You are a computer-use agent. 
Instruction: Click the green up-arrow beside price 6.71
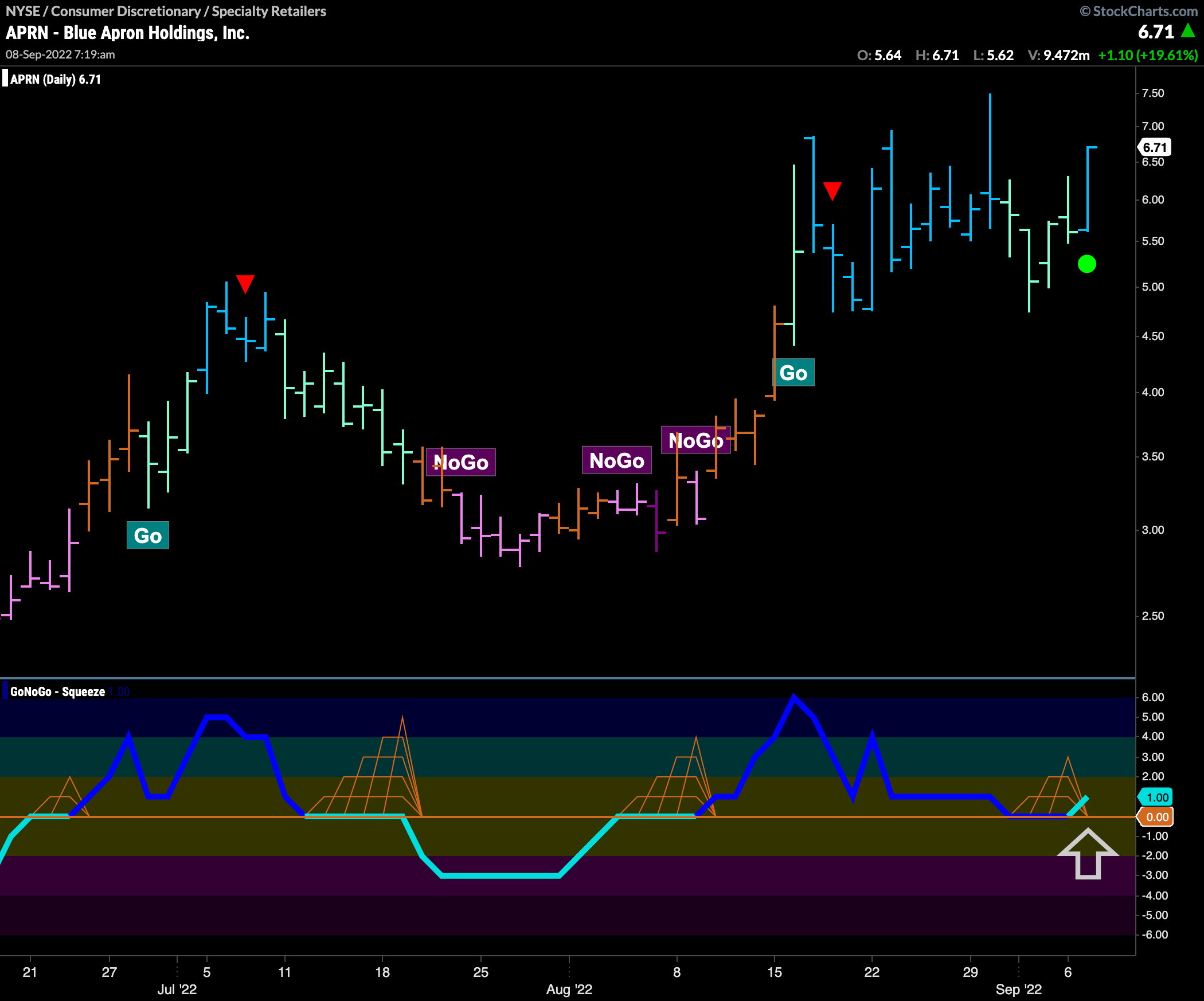click(1188, 30)
